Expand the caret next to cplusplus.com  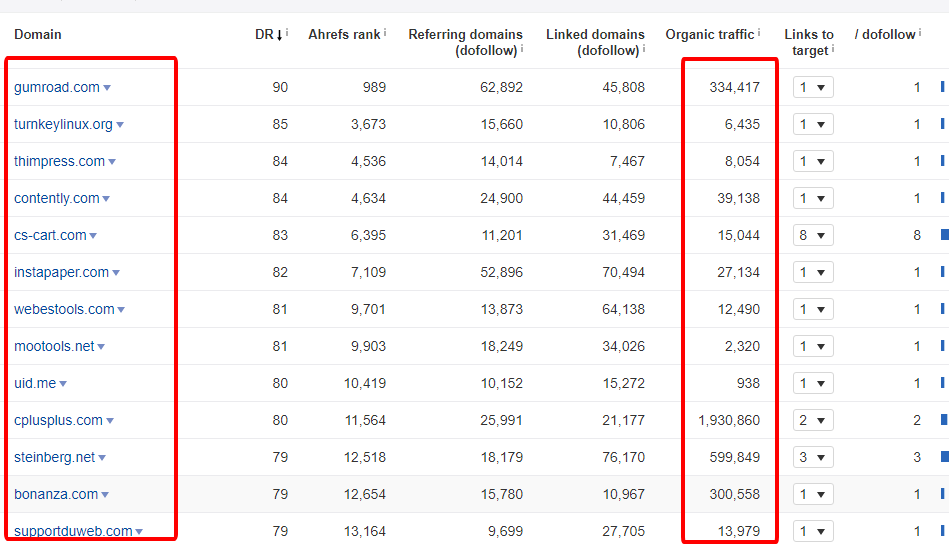(110, 421)
